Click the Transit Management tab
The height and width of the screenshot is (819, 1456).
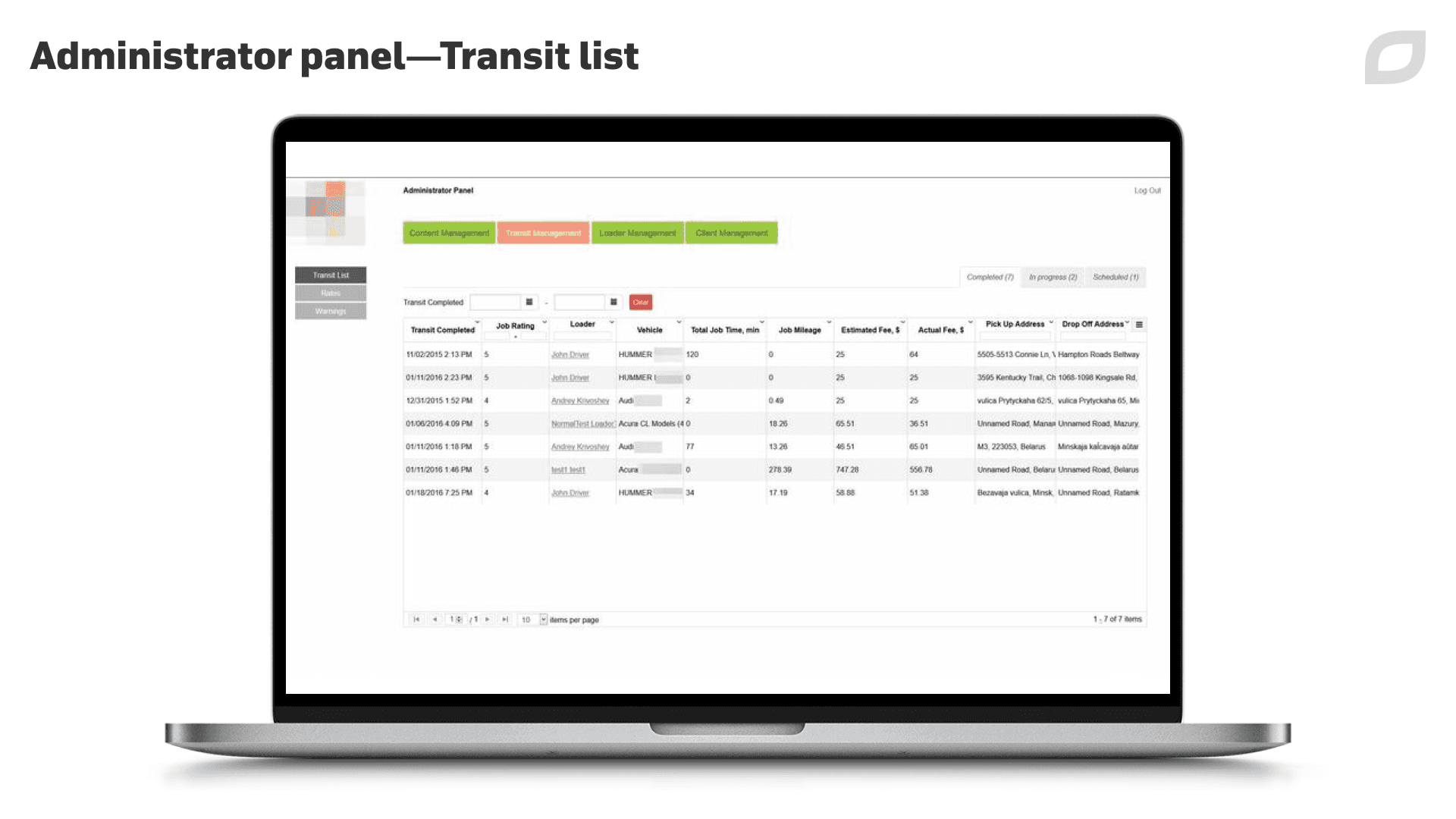point(543,232)
